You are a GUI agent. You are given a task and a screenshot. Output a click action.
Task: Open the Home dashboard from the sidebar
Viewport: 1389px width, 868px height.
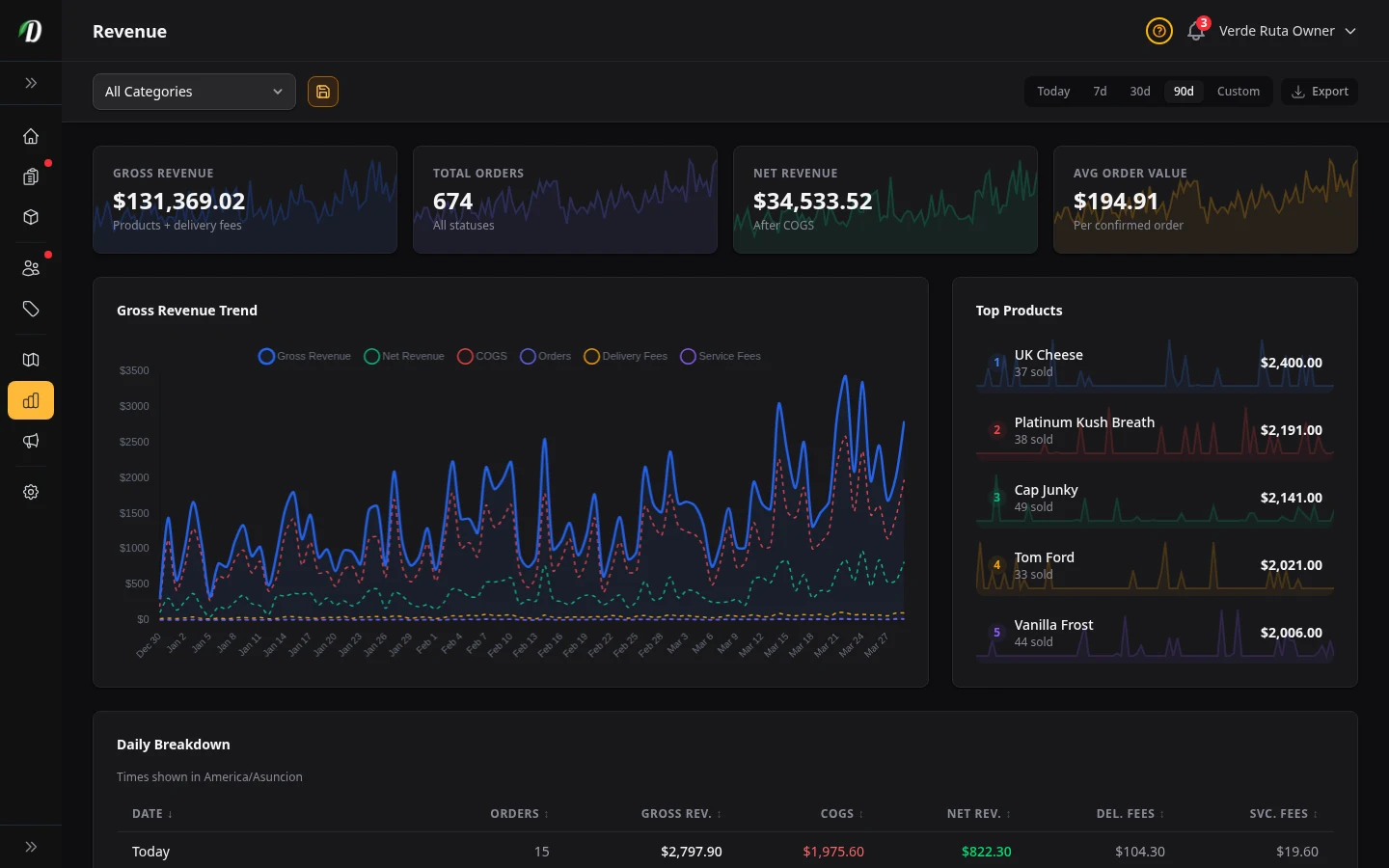point(31,136)
